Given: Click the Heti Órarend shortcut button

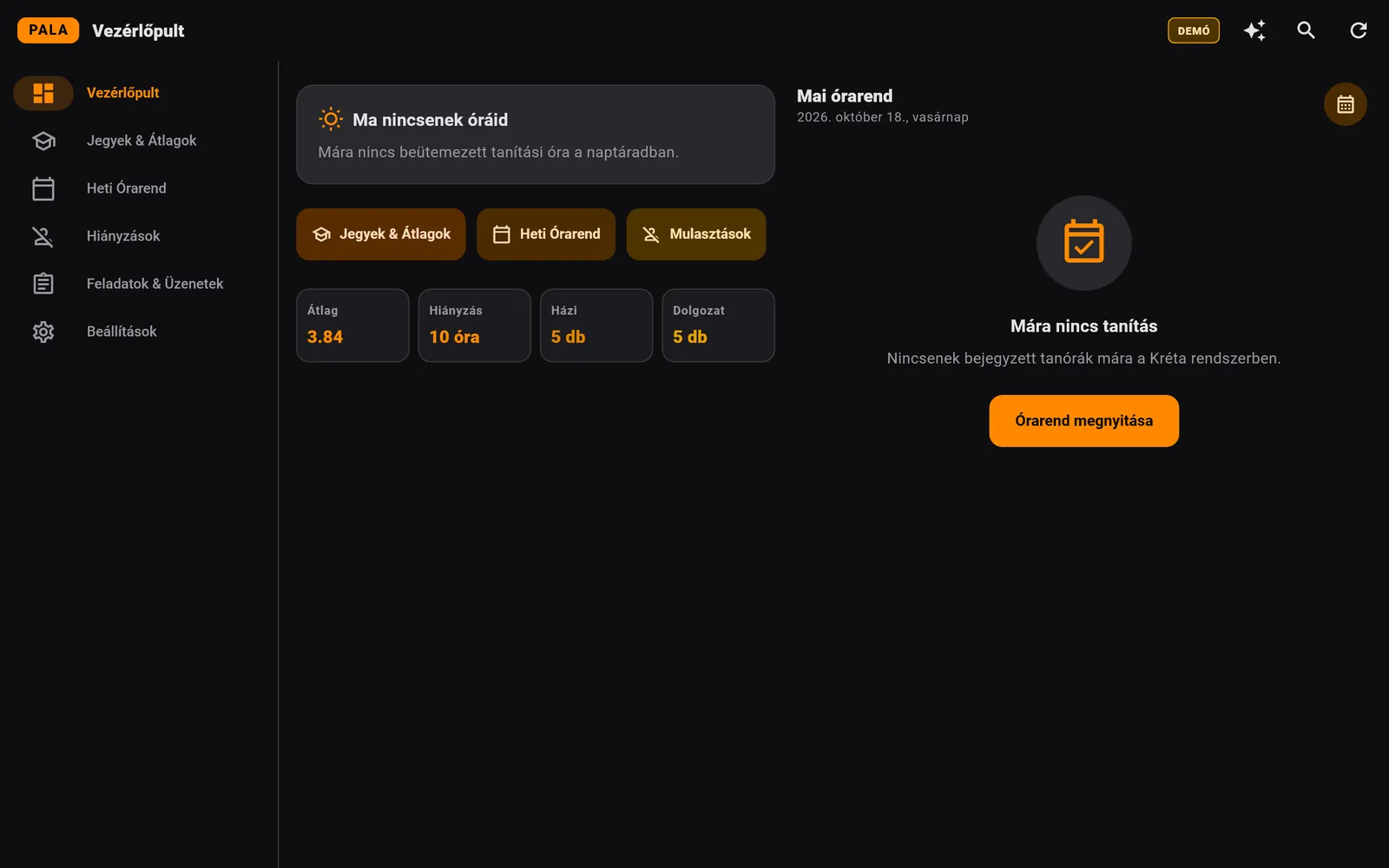Looking at the screenshot, I should coord(546,234).
